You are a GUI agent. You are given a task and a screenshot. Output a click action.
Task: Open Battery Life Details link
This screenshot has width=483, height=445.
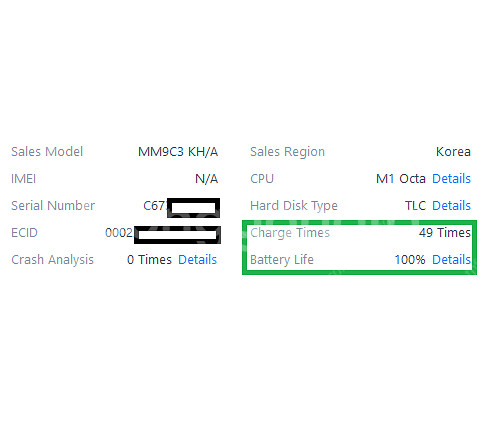(x=451, y=259)
